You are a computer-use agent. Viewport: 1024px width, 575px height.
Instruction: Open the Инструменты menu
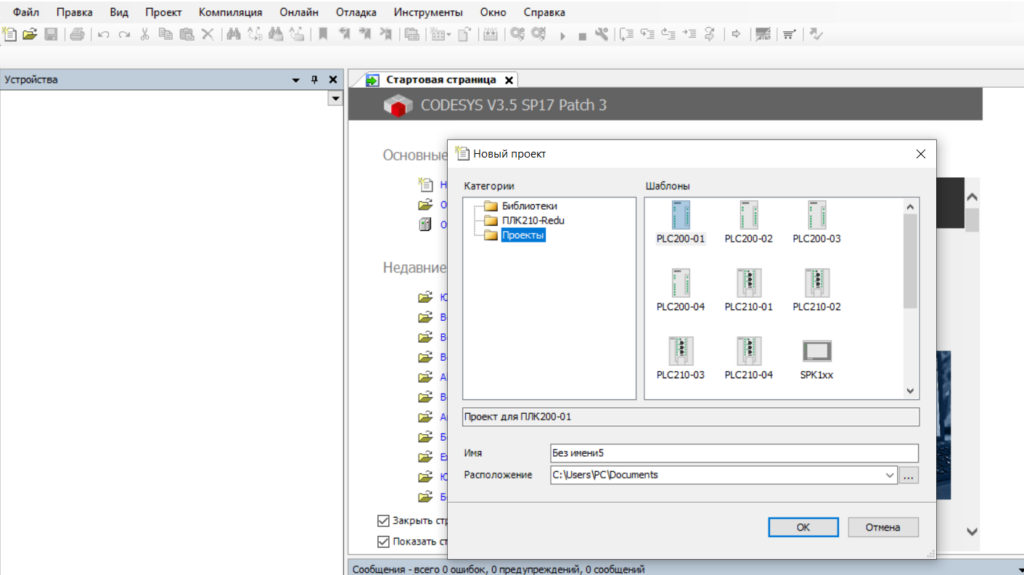(428, 12)
